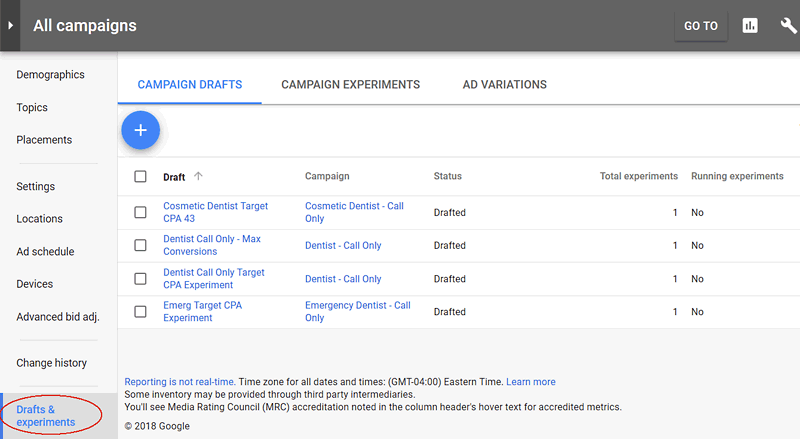Click the GO TO button
The height and width of the screenshot is (439, 800).
coord(700,26)
